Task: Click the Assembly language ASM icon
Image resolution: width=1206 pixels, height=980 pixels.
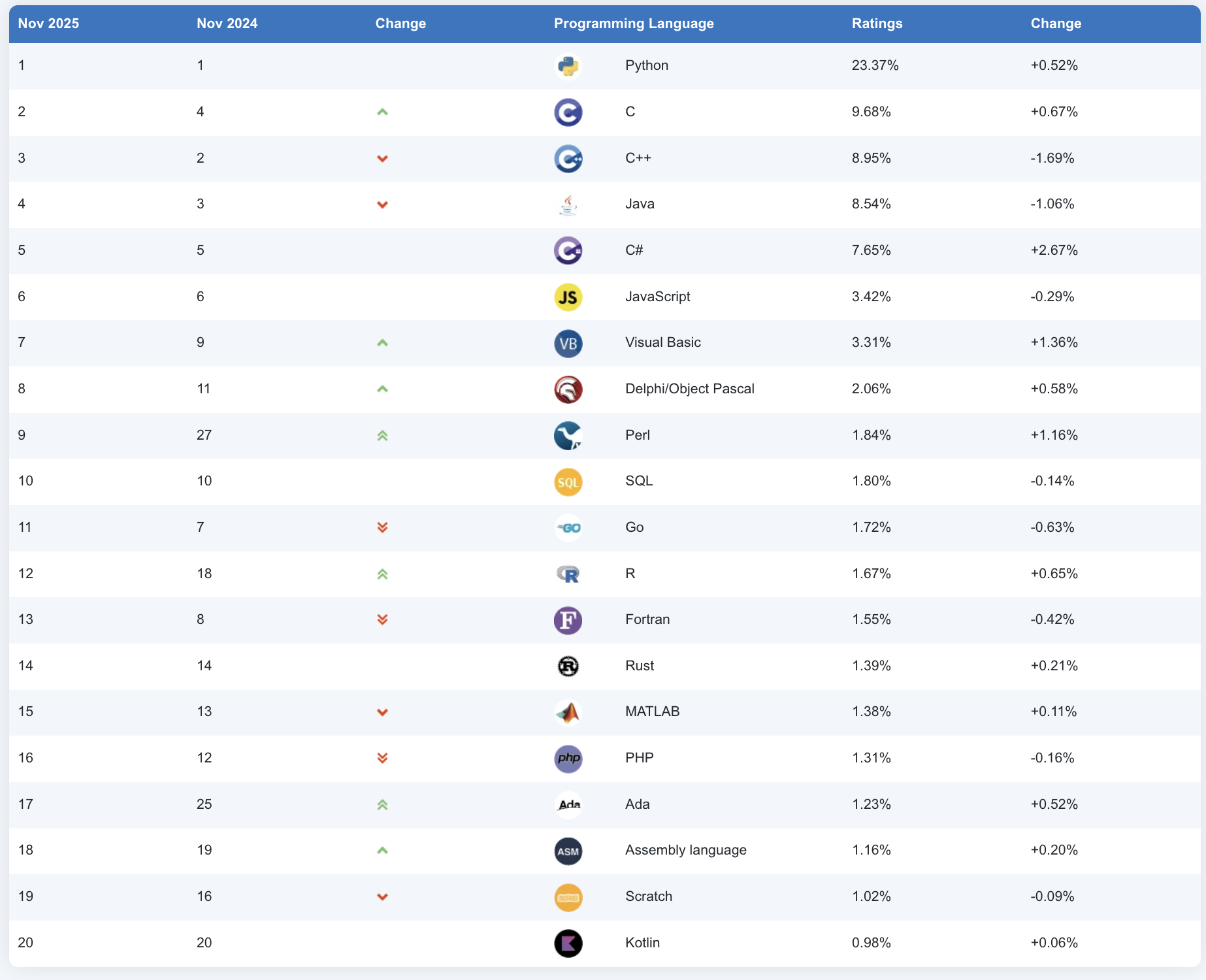Action: click(568, 851)
